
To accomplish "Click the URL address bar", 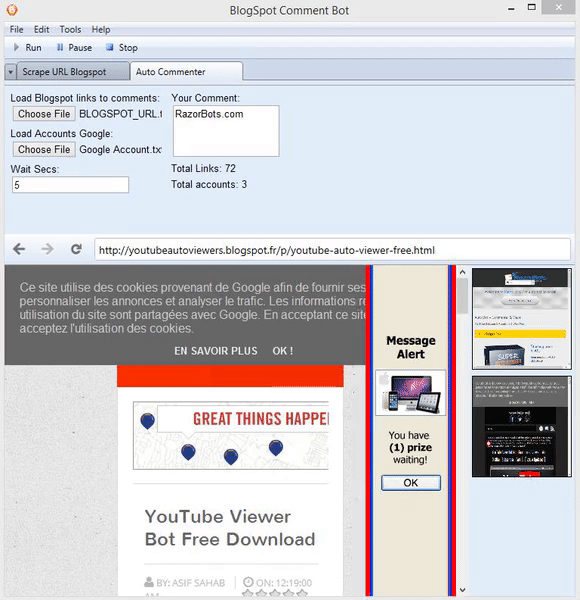I will (332, 250).
